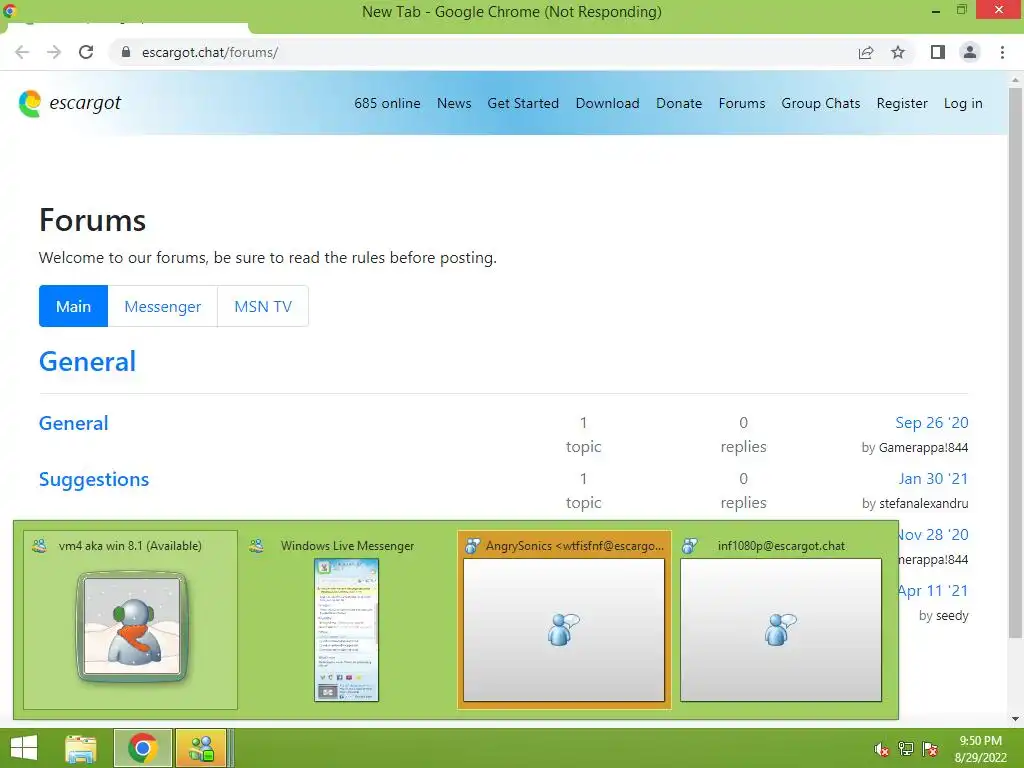Open the General category heading link

[88, 361]
